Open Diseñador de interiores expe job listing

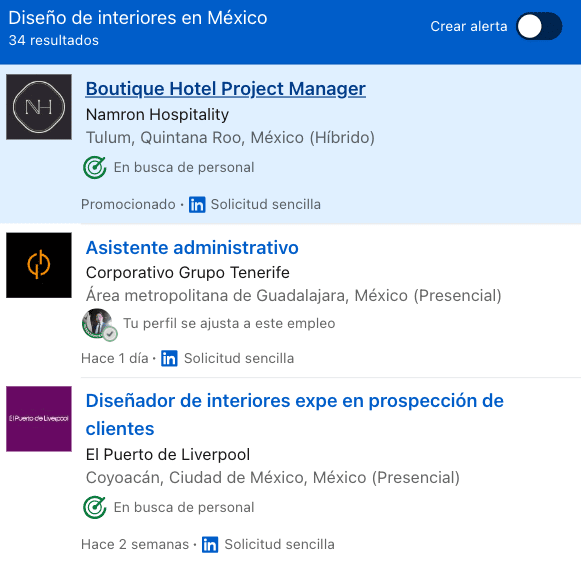tap(295, 415)
